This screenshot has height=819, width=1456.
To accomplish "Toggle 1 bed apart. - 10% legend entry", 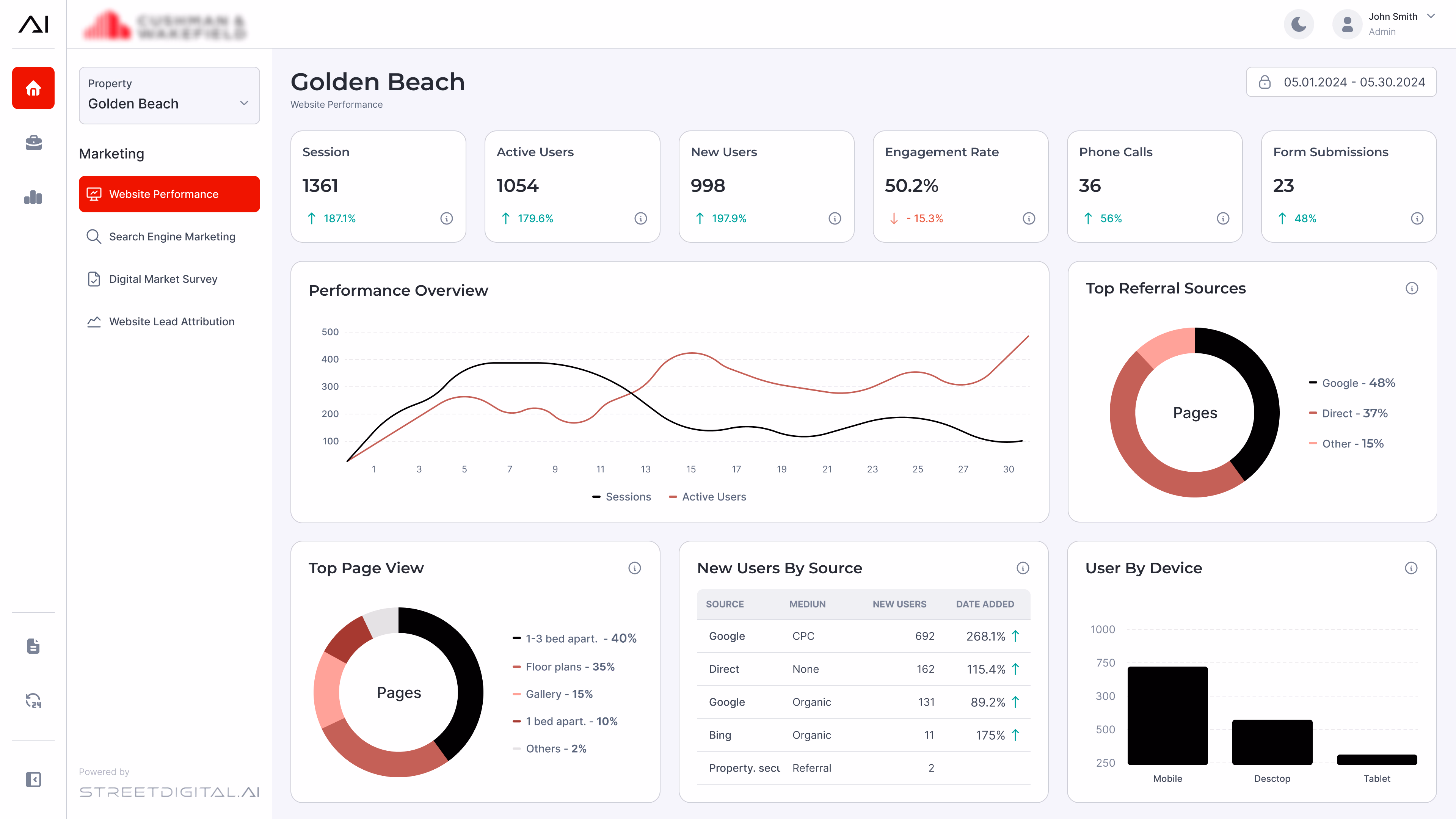I will [x=565, y=722].
